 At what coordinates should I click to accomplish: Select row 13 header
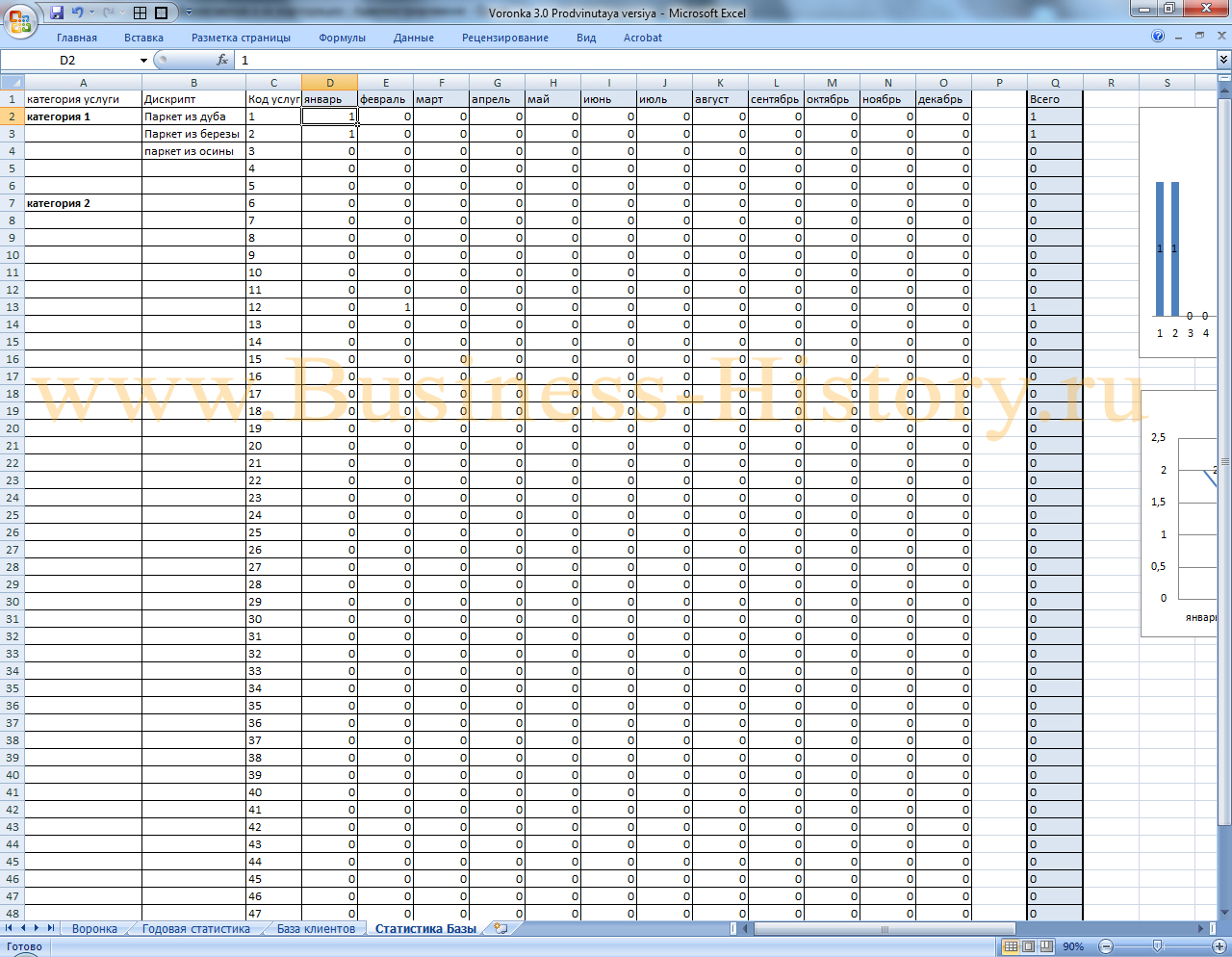[12, 307]
